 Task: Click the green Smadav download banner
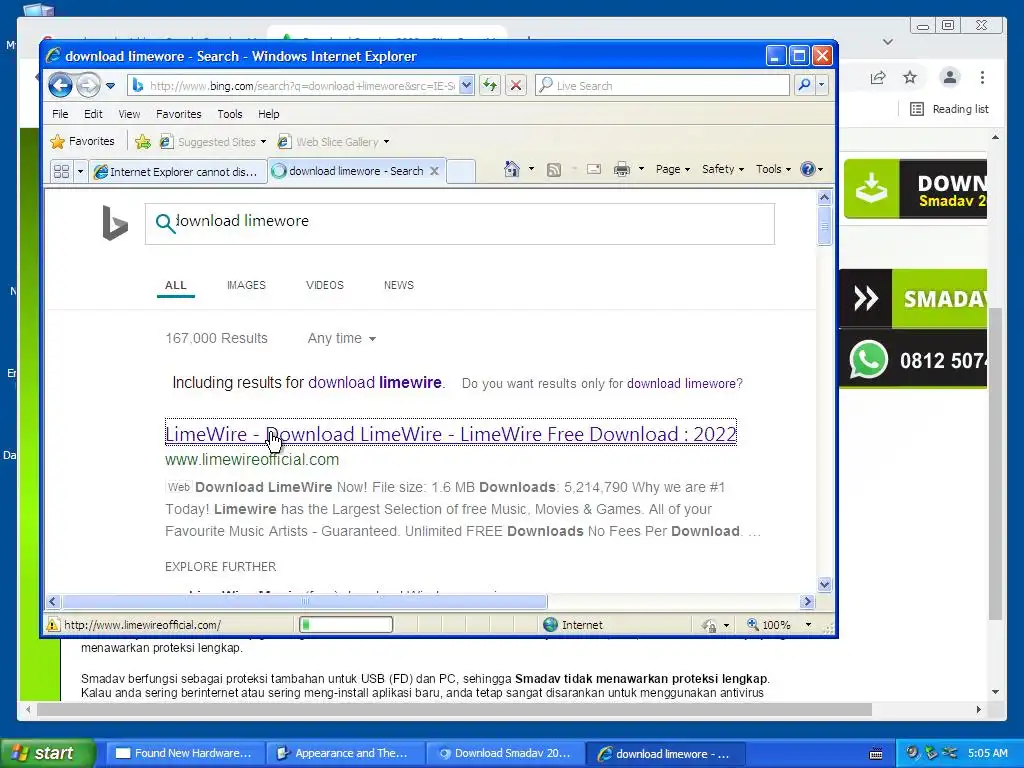[x=915, y=189]
